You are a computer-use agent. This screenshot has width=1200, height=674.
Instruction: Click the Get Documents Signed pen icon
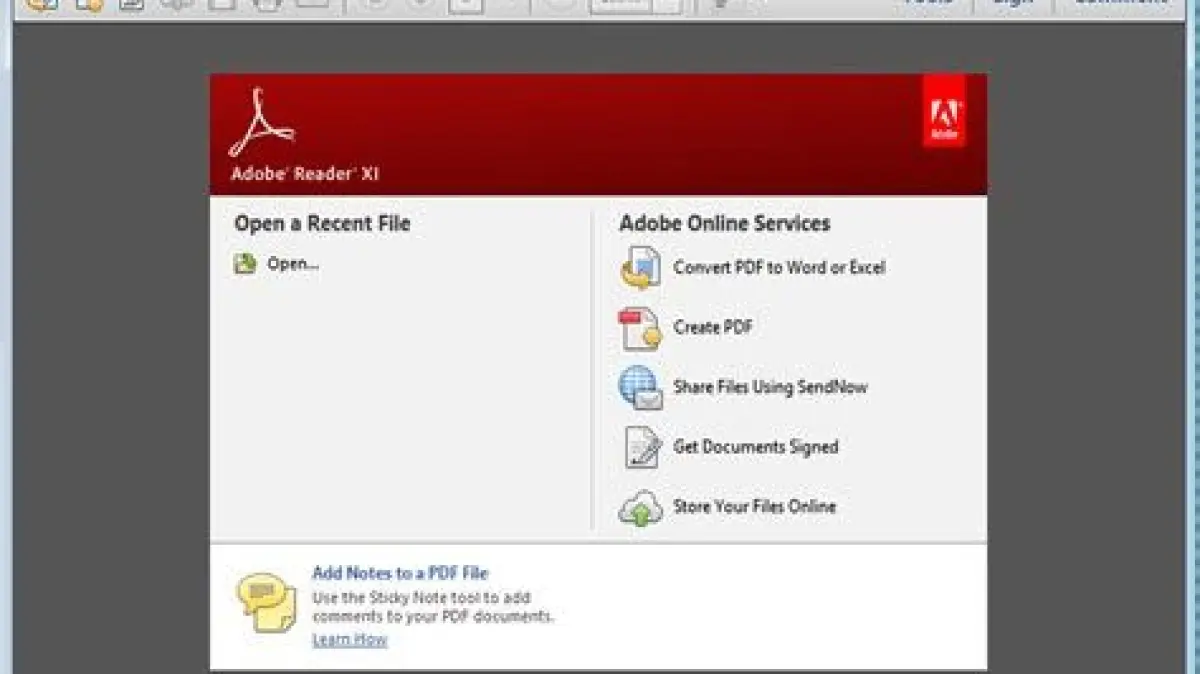tap(641, 447)
